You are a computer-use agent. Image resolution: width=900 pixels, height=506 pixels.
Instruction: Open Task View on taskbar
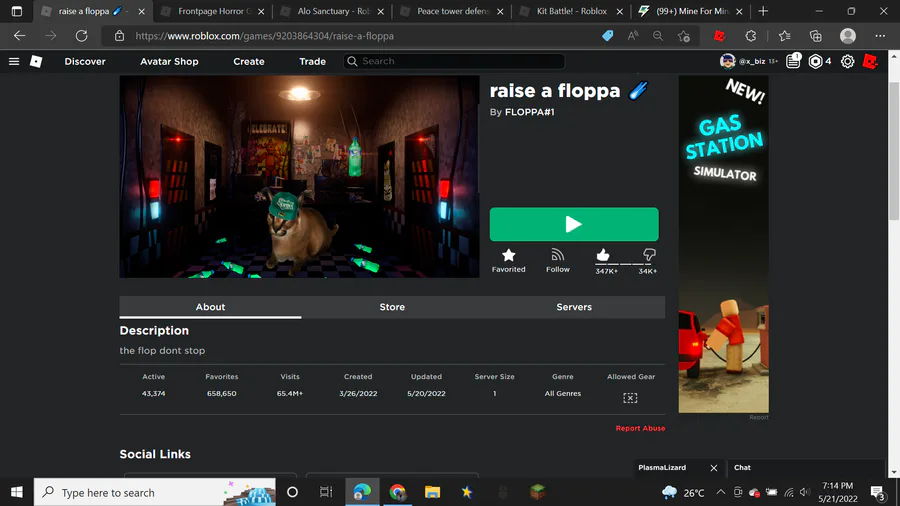click(326, 492)
